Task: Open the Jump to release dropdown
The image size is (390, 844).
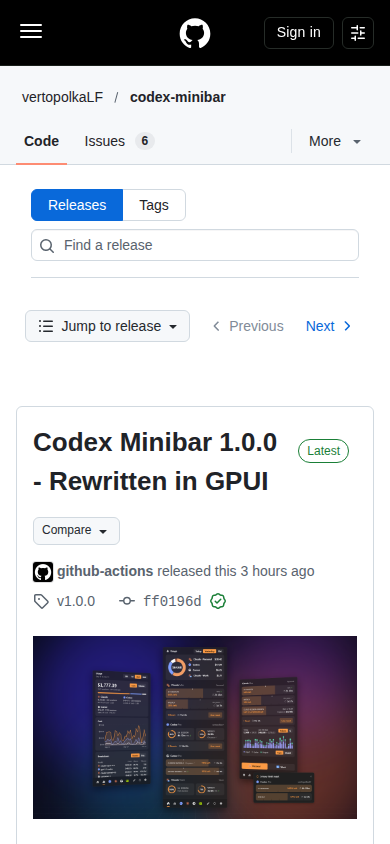Action: coord(108,326)
